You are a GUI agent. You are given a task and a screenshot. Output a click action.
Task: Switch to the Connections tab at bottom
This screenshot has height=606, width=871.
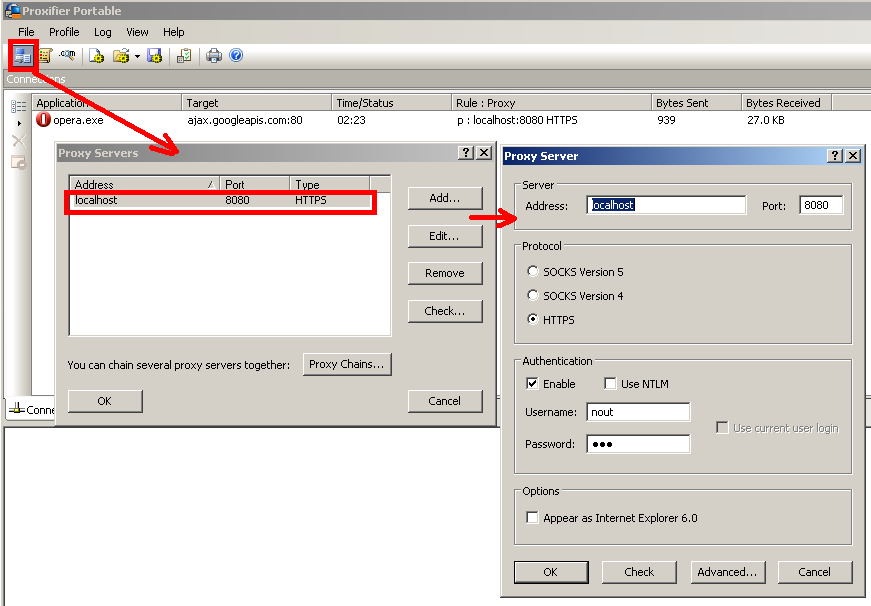coord(31,409)
